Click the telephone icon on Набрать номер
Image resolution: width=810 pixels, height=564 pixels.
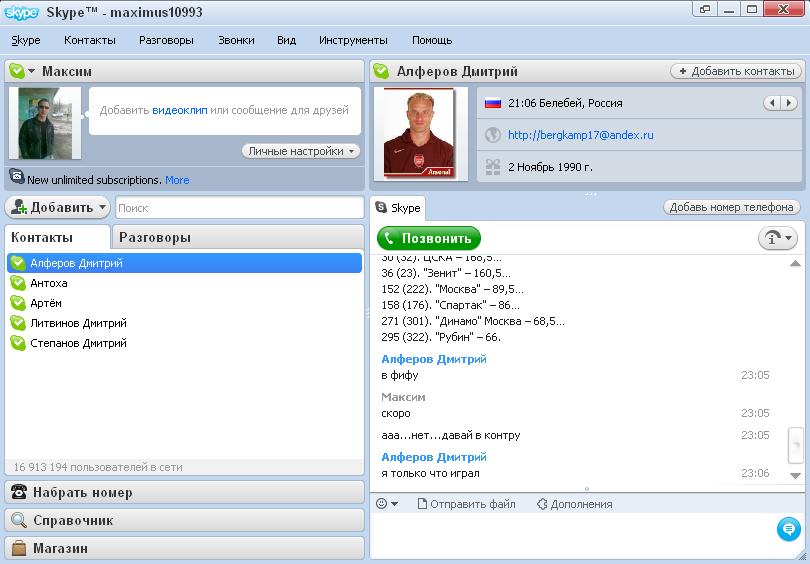pyautogui.click(x=19, y=492)
